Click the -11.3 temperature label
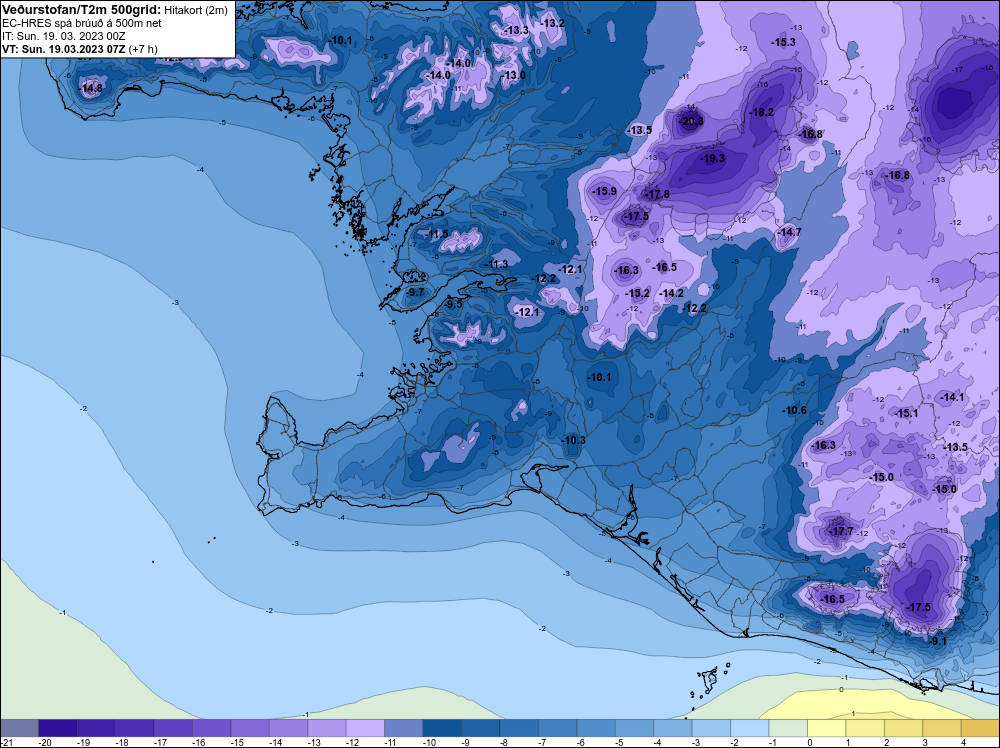 [x=496, y=263]
